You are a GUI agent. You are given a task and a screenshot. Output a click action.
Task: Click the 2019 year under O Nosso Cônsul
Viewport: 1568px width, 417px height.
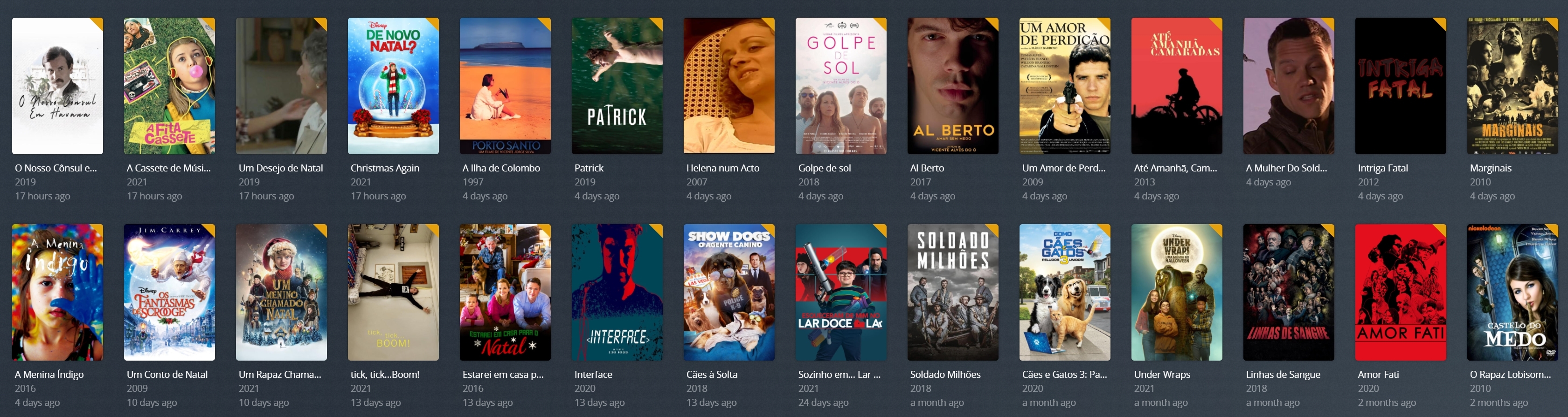(x=25, y=182)
